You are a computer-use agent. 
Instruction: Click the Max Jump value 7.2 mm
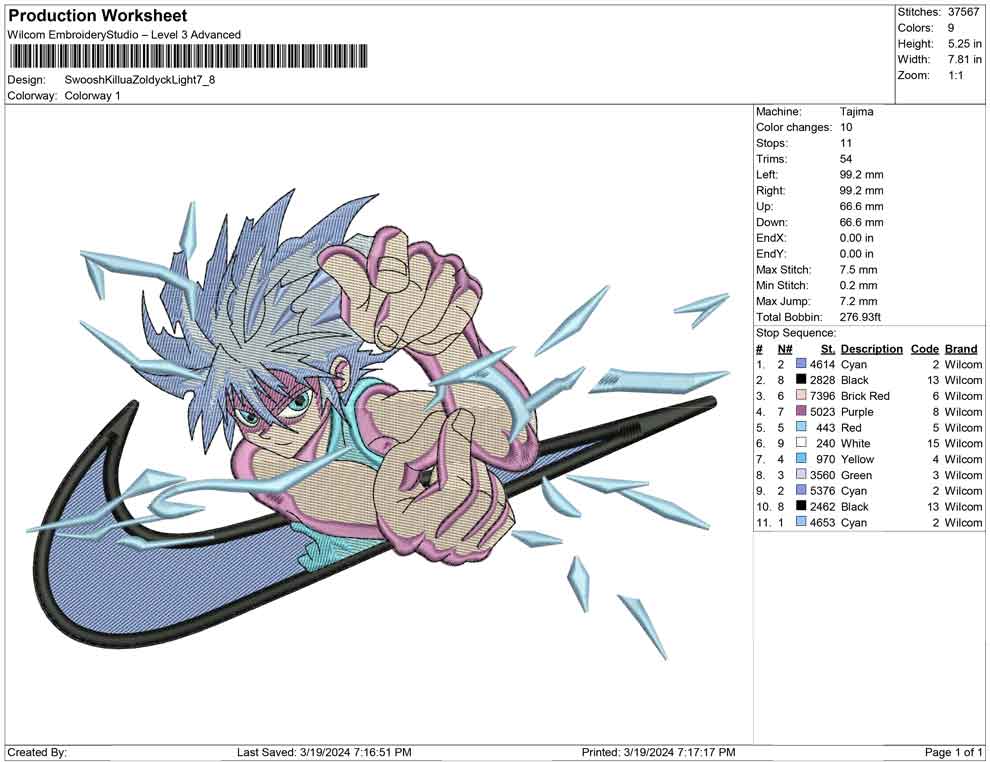(859, 301)
